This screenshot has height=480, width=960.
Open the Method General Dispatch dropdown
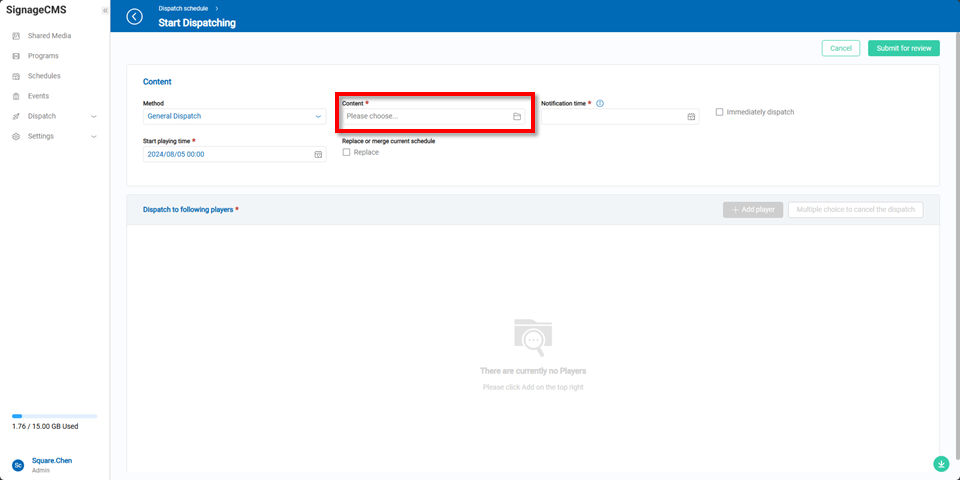(x=234, y=117)
